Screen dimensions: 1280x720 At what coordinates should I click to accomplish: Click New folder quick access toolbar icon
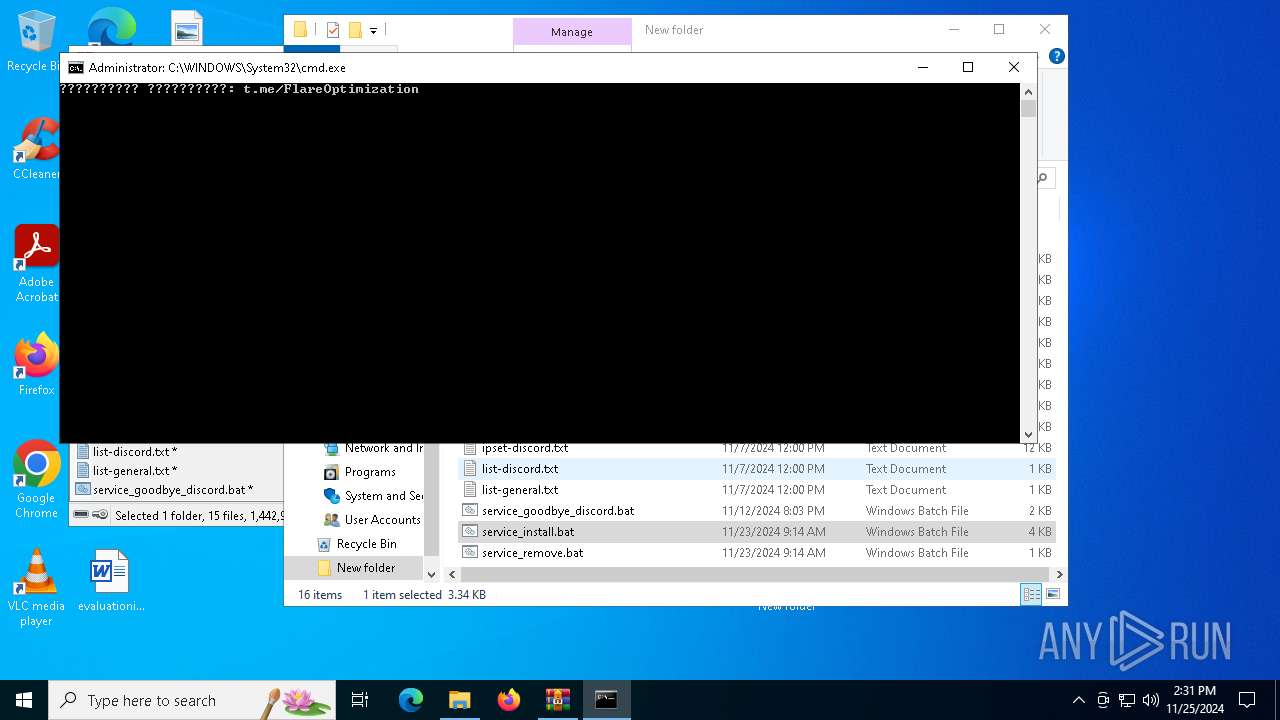355,30
